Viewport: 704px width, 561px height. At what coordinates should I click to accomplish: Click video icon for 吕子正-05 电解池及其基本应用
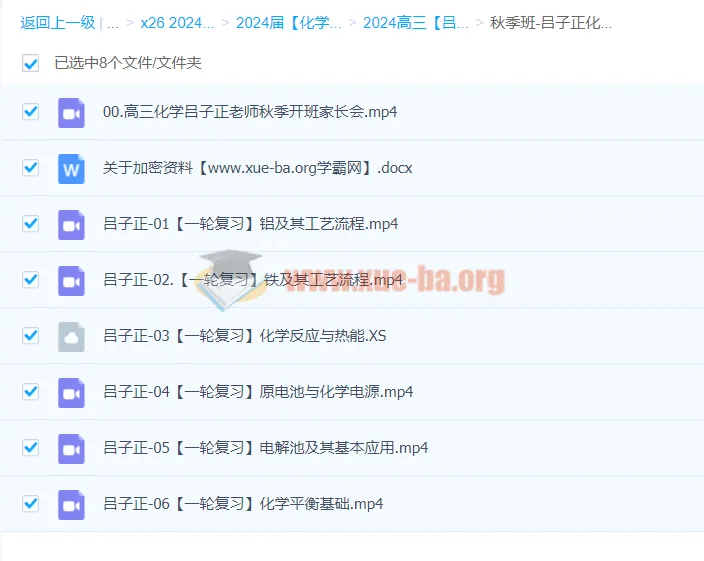pos(71,448)
